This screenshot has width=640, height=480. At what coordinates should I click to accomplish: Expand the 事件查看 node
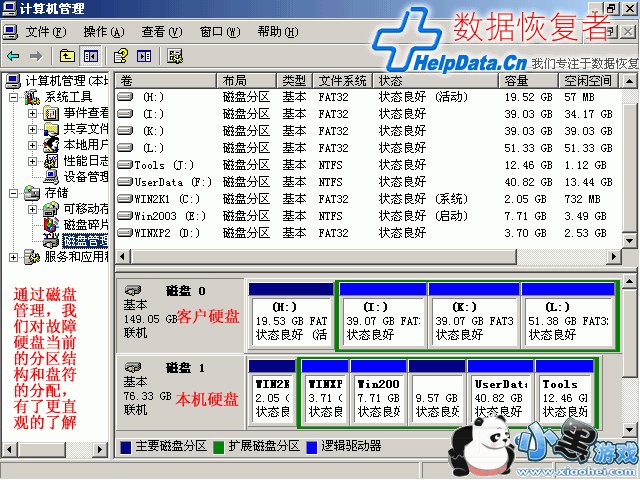pos(33,113)
